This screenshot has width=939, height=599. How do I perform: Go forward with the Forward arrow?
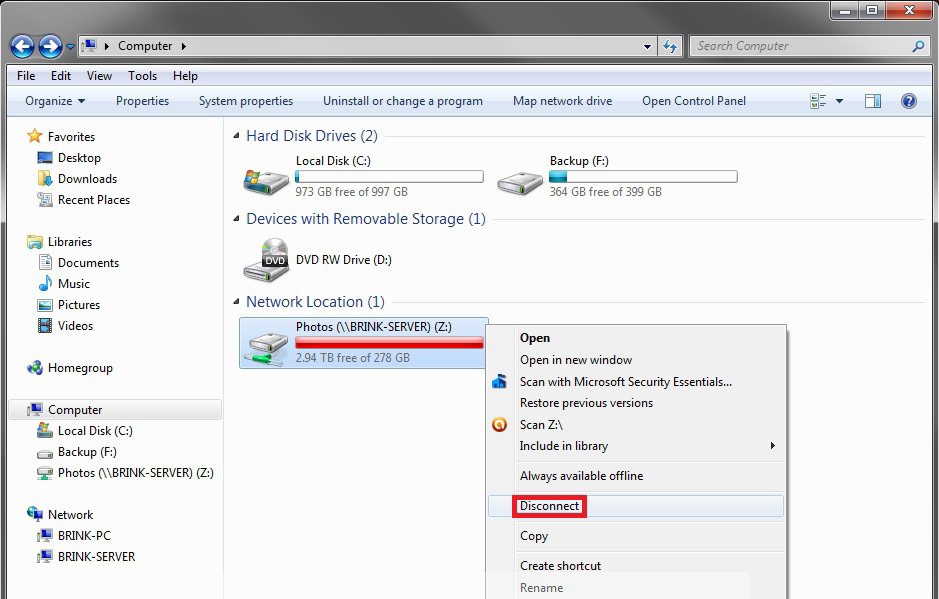(x=50, y=46)
